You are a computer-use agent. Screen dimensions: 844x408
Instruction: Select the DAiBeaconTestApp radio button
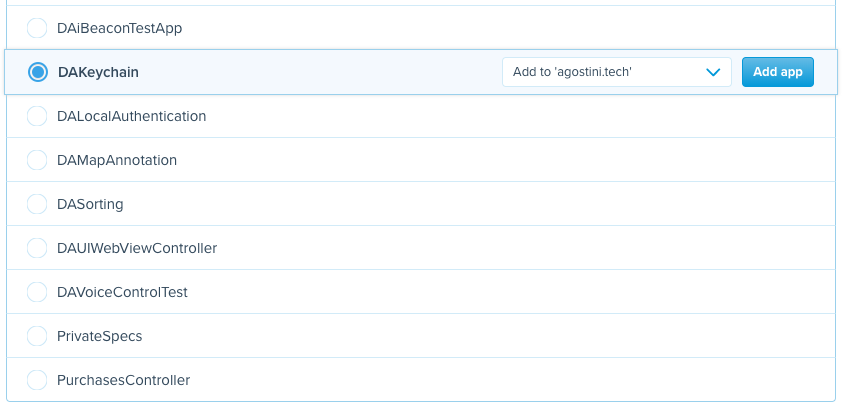[37, 28]
